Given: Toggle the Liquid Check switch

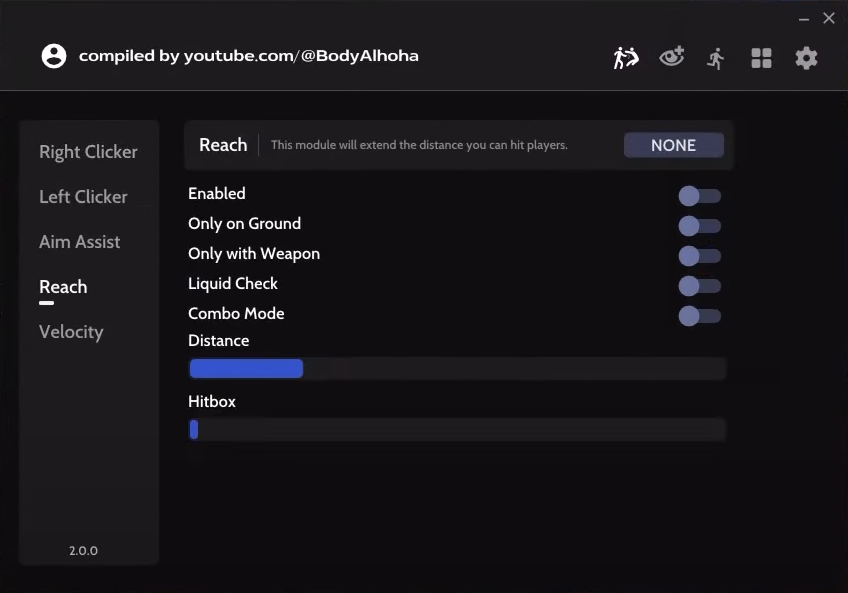Looking at the screenshot, I should point(700,286).
